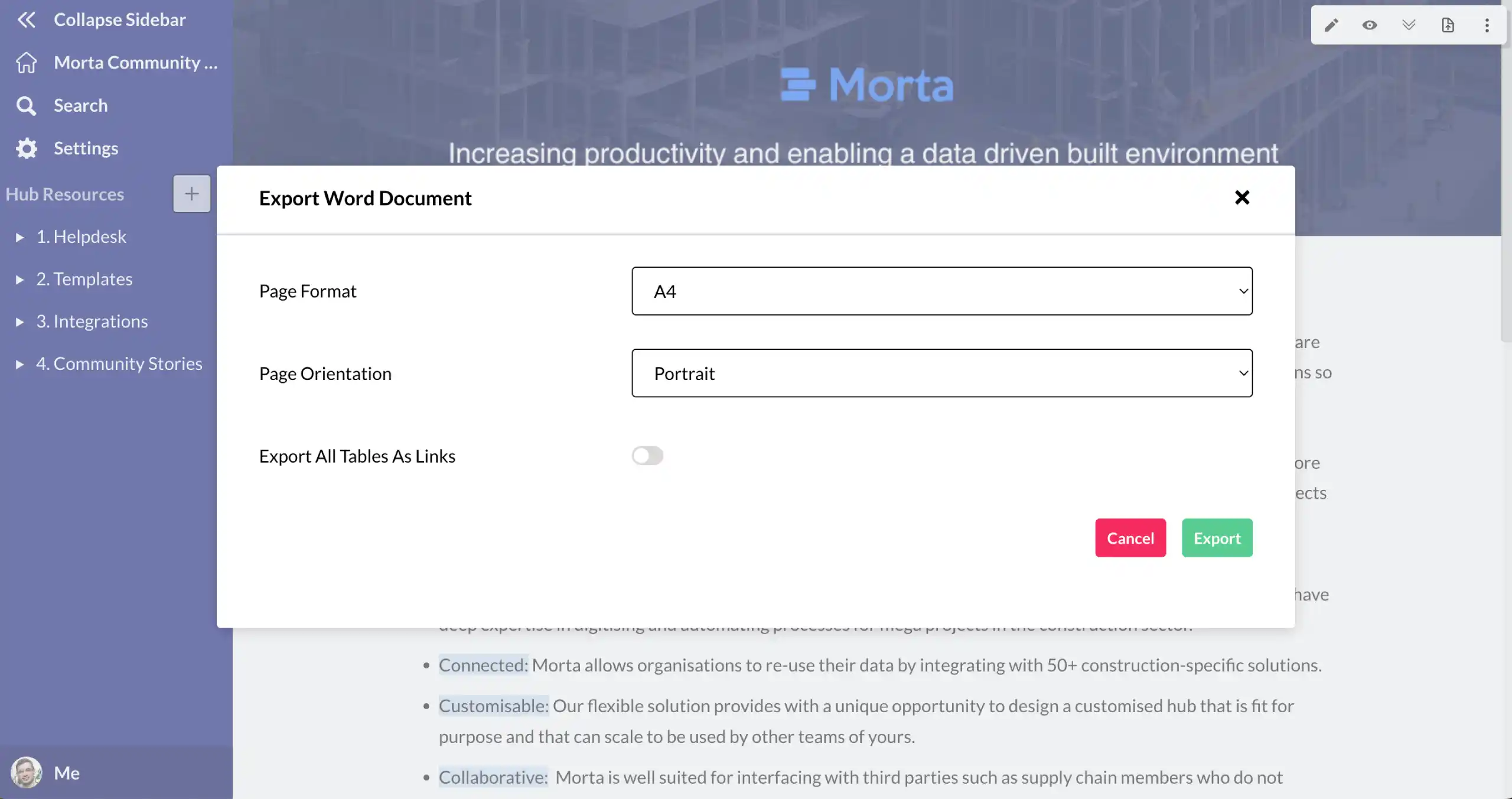Add a hub resource with plus button

tap(191, 194)
